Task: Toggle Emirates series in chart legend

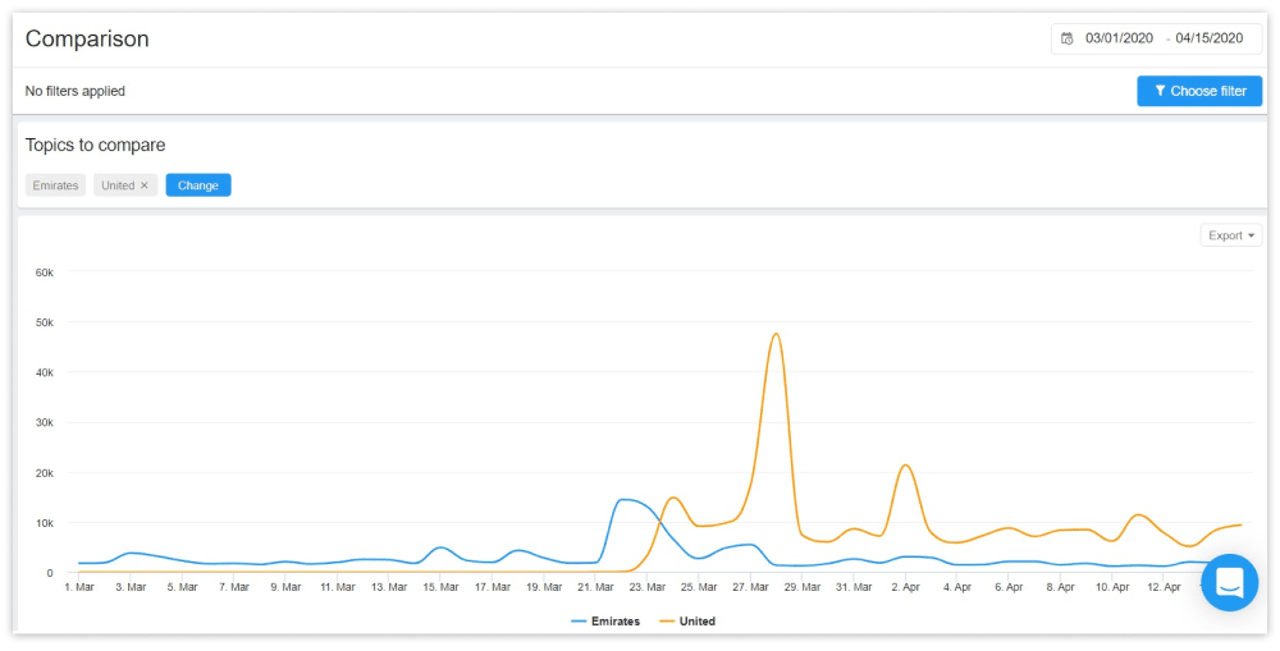Action: [x=615, y=621]
